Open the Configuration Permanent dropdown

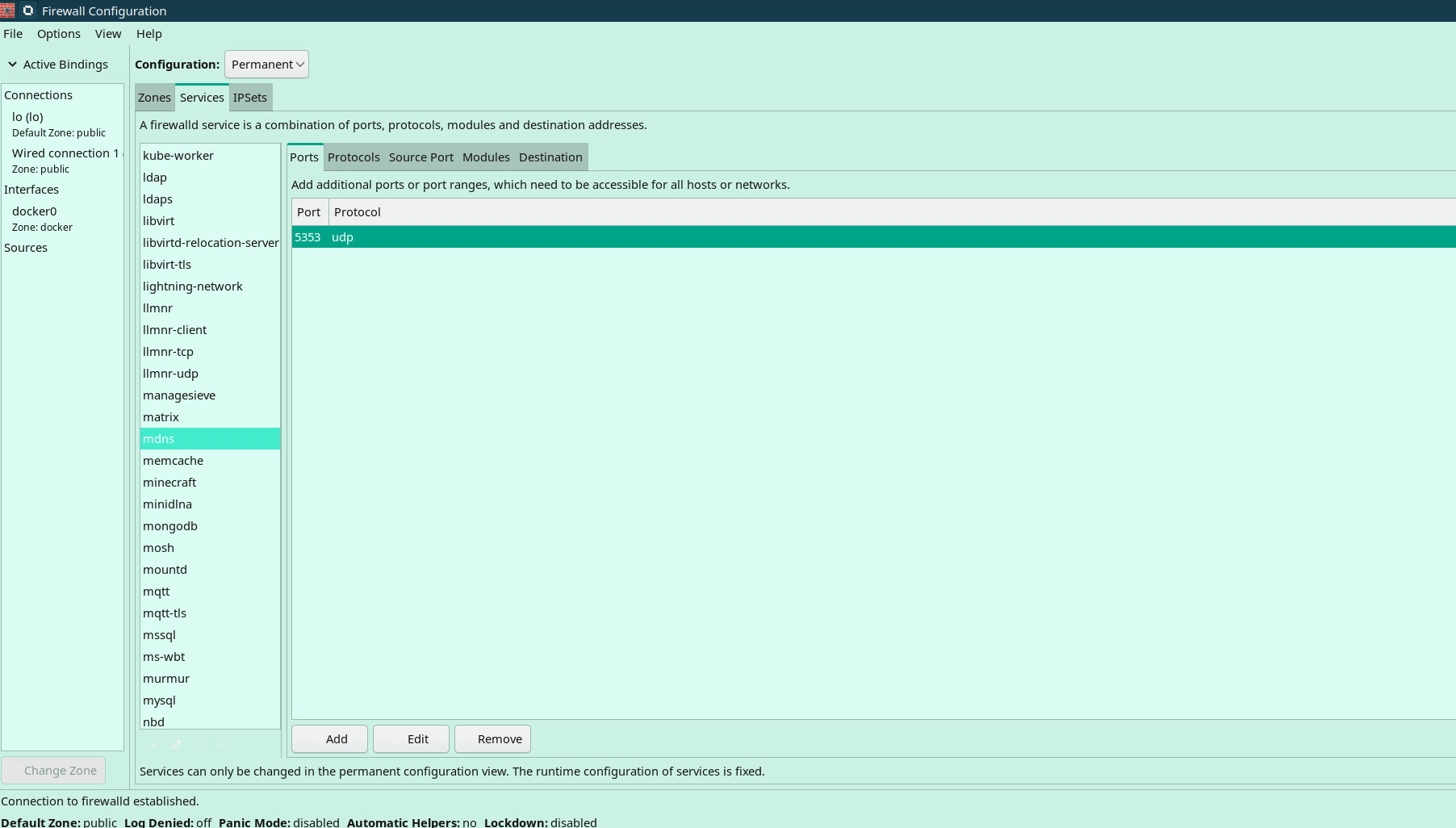(x=266, y=65)
